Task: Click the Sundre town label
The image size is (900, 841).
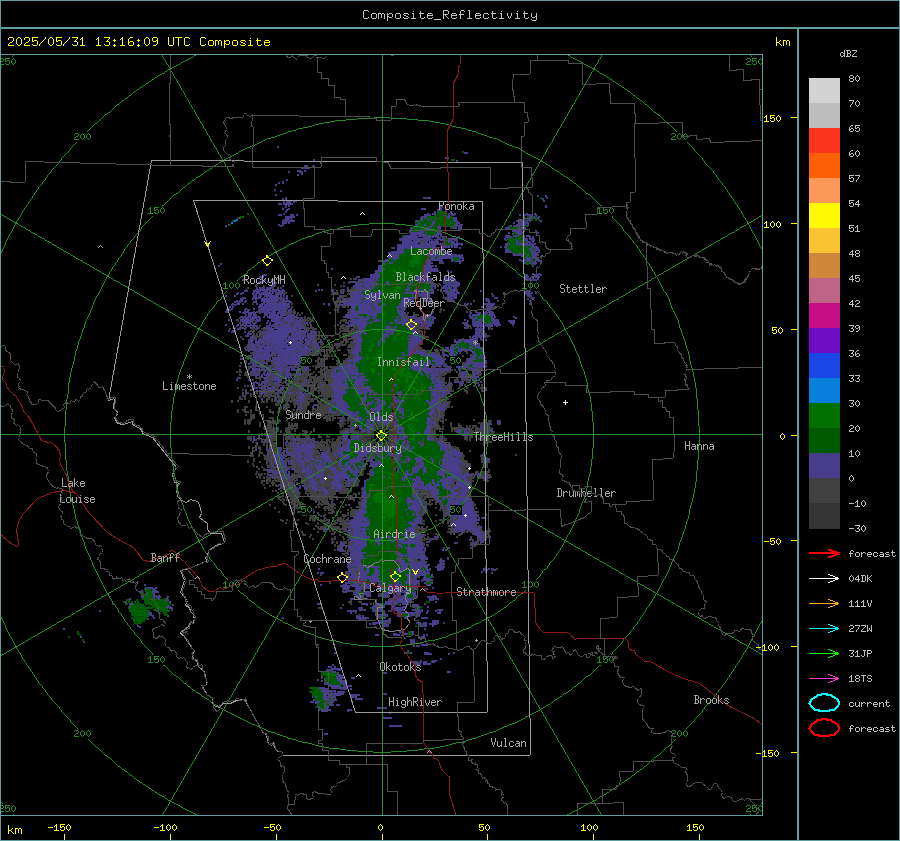Action: pos(303,414)
